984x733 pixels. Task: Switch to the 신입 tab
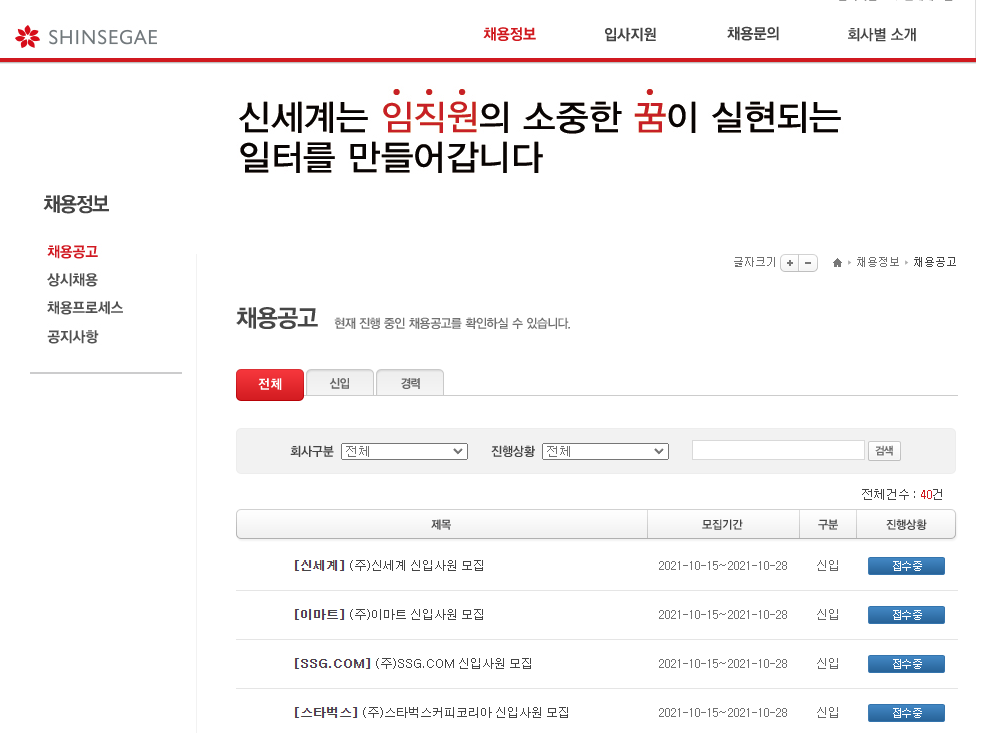pos(339,384)
